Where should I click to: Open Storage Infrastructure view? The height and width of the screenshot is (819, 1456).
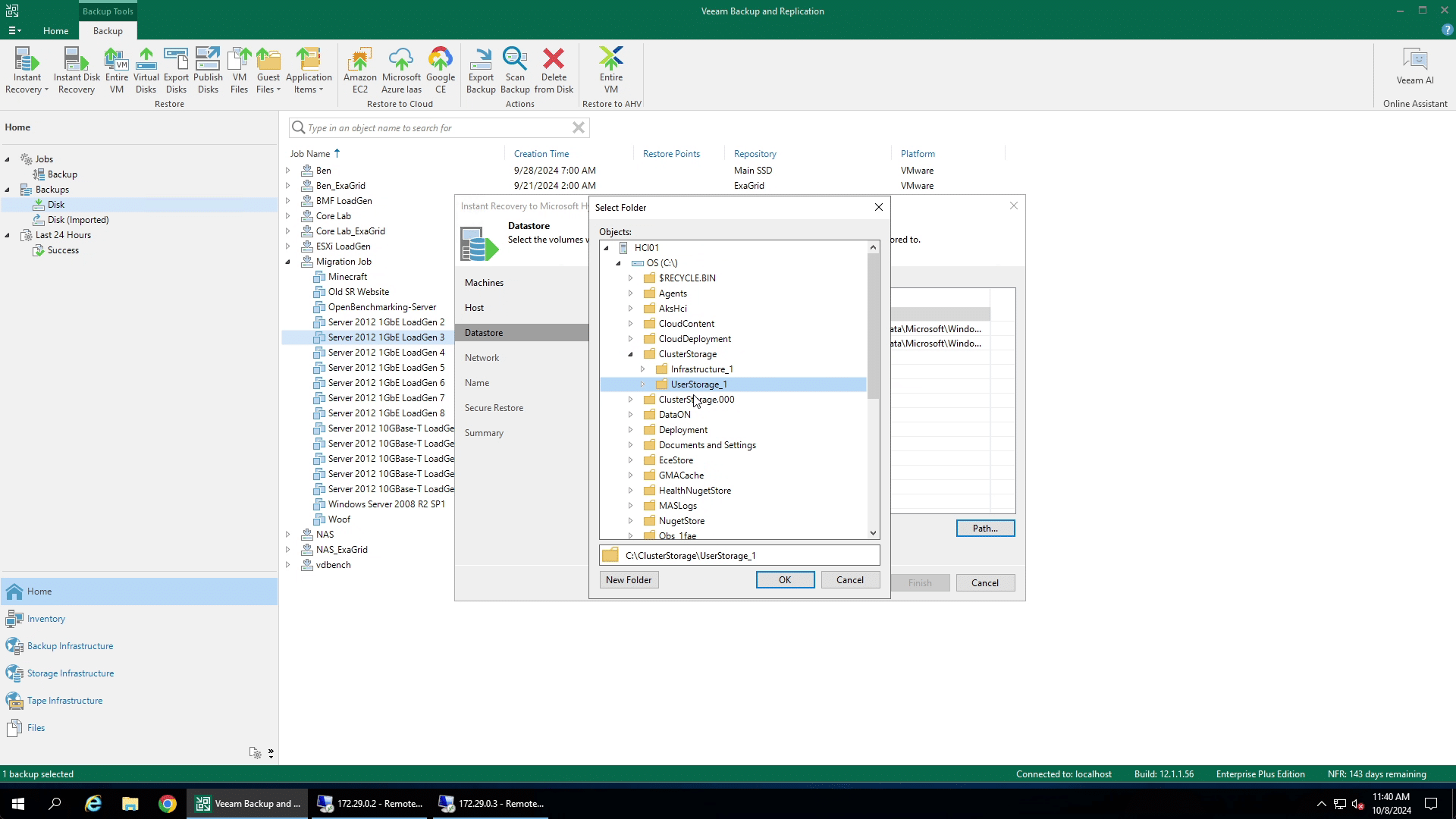tap(70, 673)
